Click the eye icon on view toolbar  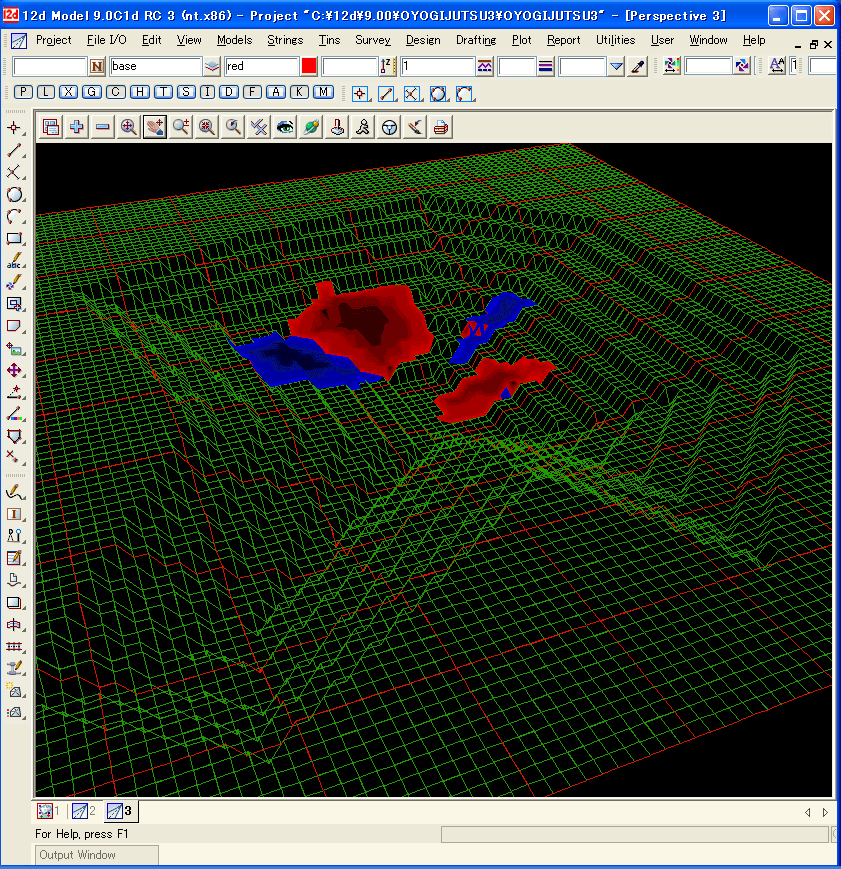(285, 127)
